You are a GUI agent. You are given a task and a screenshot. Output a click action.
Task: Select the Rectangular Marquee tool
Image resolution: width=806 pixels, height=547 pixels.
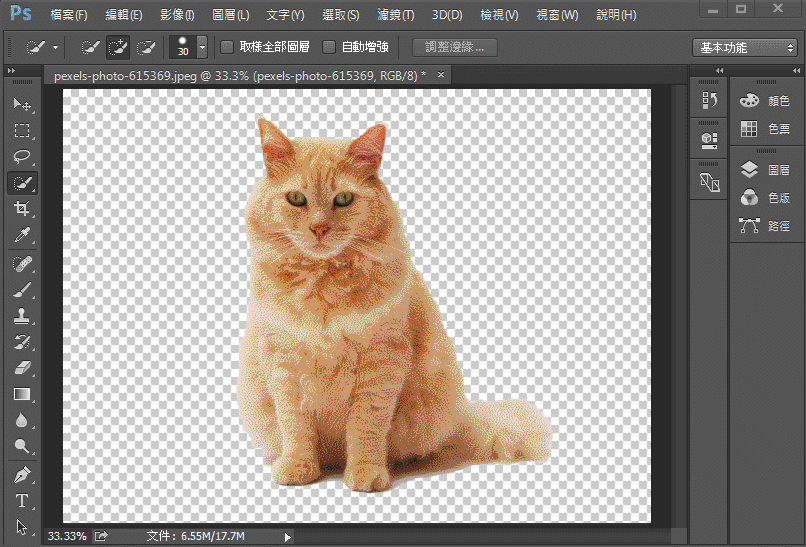pos(22,130)
